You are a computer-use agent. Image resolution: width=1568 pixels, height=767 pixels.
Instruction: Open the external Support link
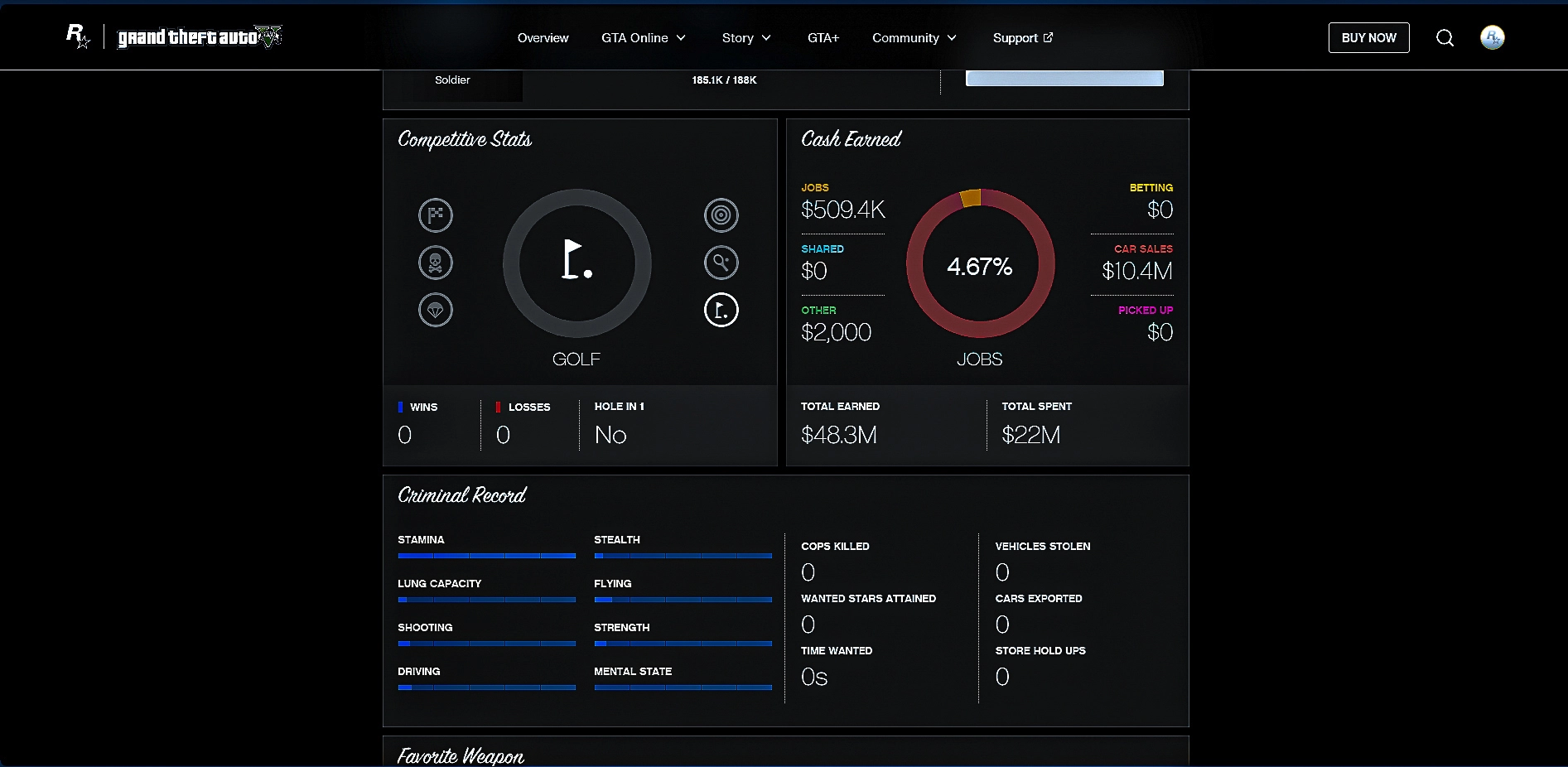tap(1022, 38)
